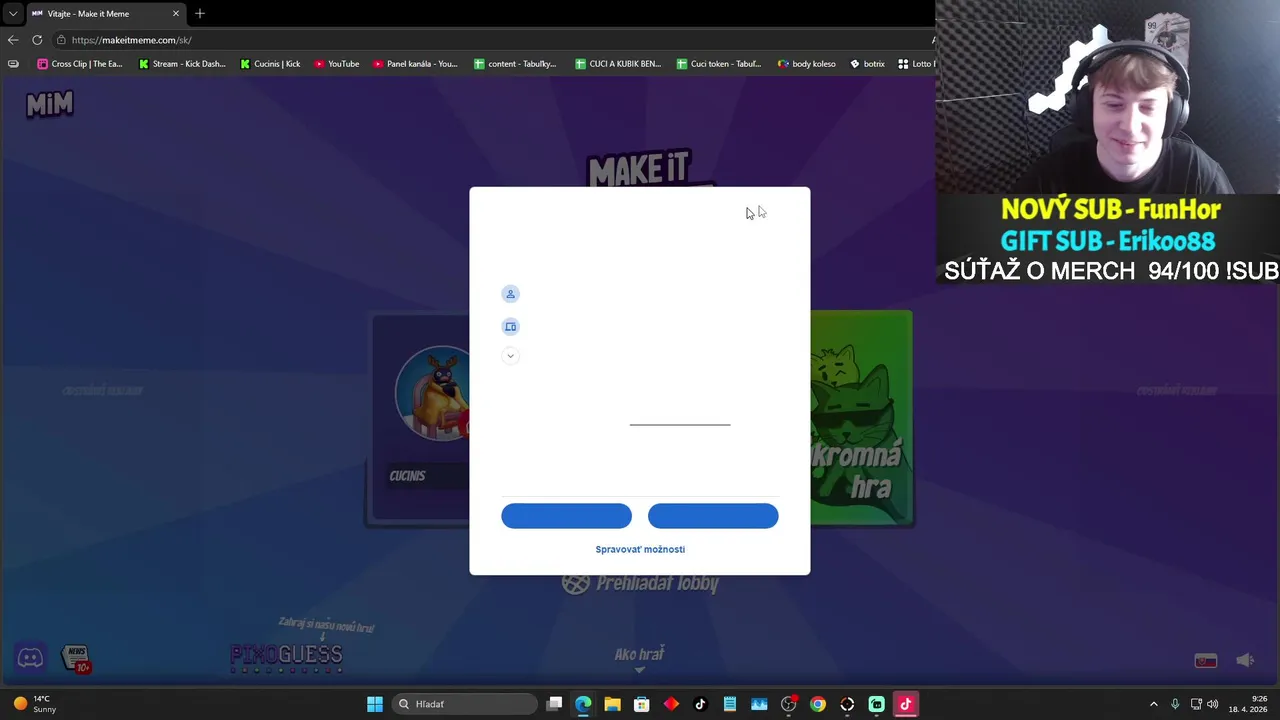Open body koleso bookmark
The height and width of the screenshot is (720, 1280).
coord(807,64)
